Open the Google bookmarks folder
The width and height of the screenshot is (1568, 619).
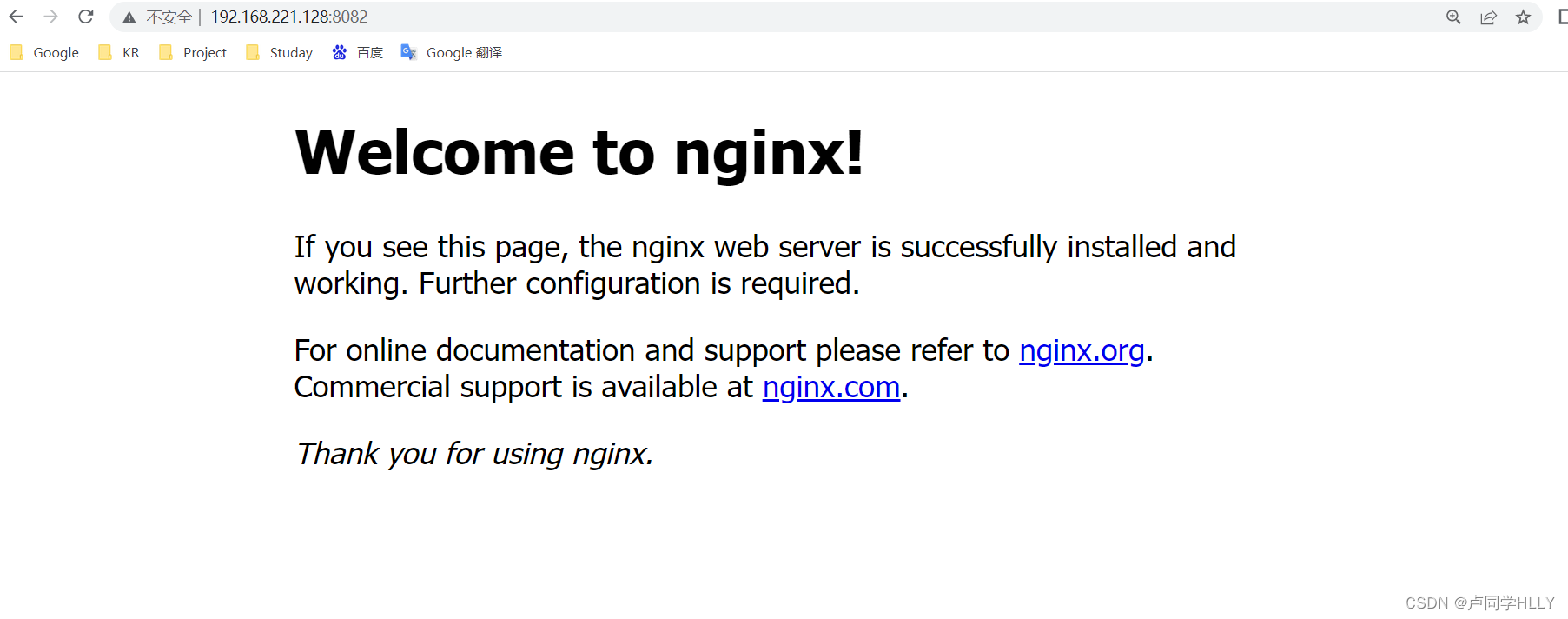43,53
